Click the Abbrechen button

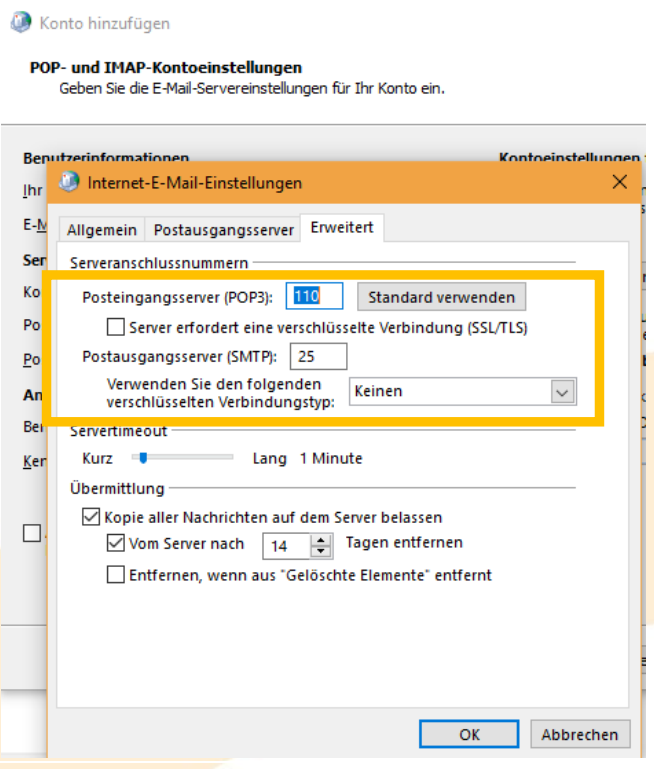(x=579, y=734)
